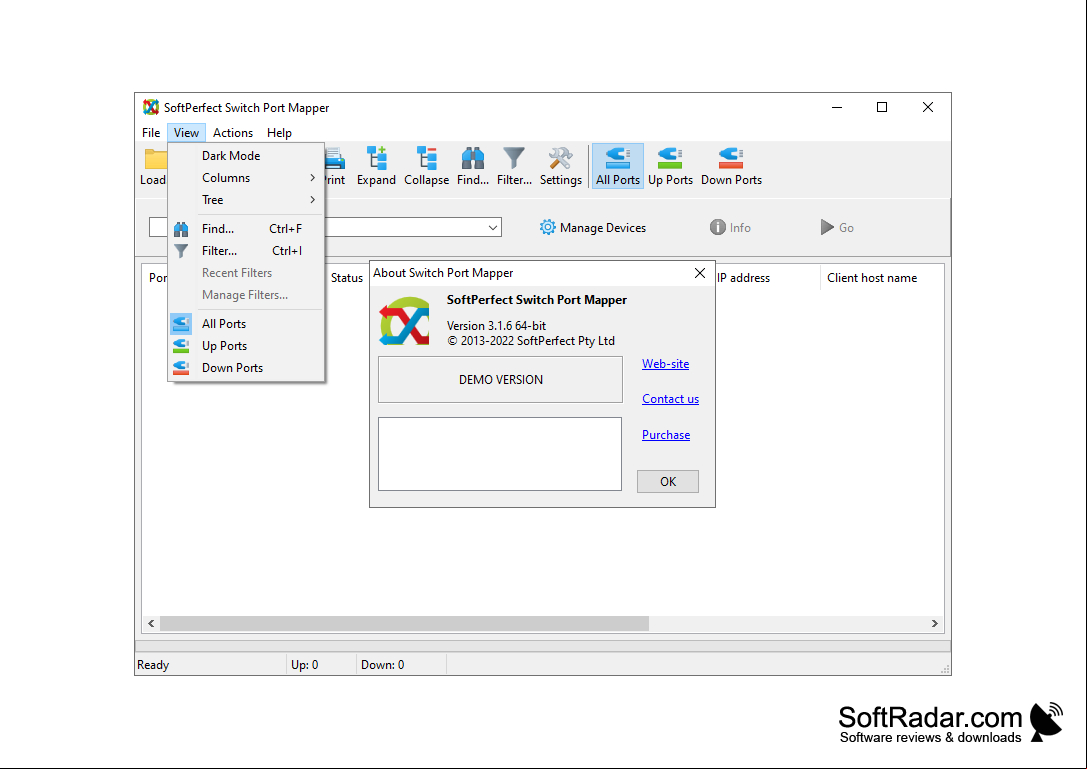Click the Down Ports icon in View menu
Image resolution: width=1087 pixels, height=769 pixels.
pos(181,368)
